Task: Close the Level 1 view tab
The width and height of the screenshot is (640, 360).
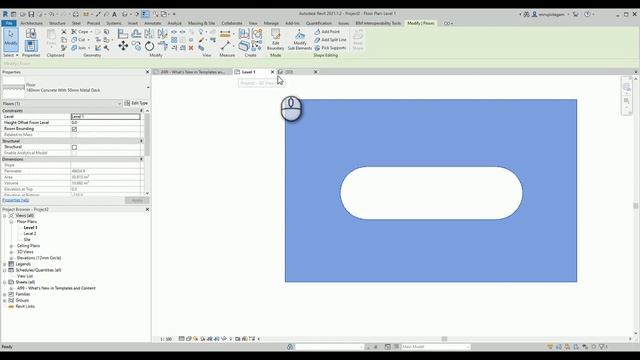Action: tap(273, 72)
